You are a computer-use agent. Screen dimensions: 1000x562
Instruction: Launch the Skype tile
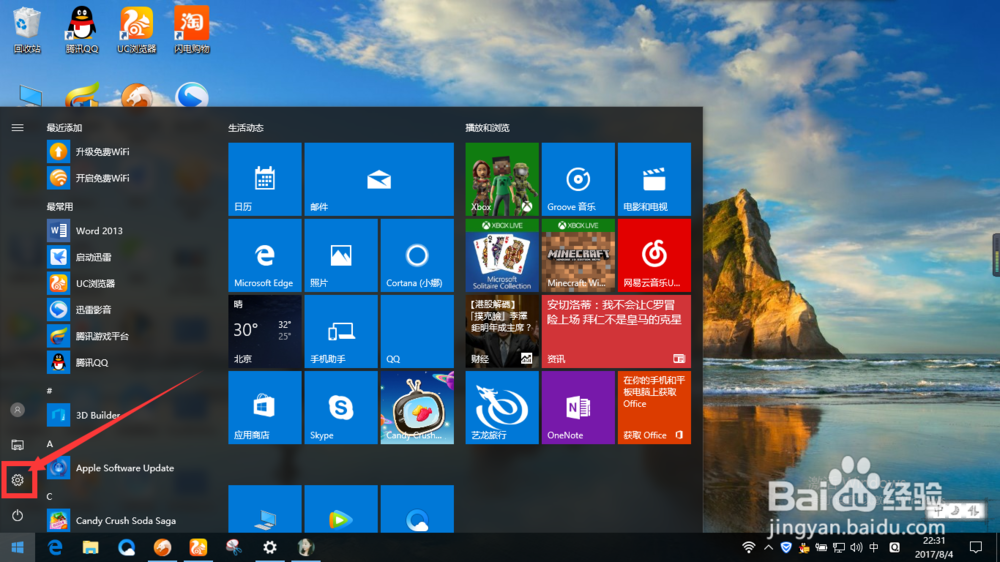[x=341, y=407]
